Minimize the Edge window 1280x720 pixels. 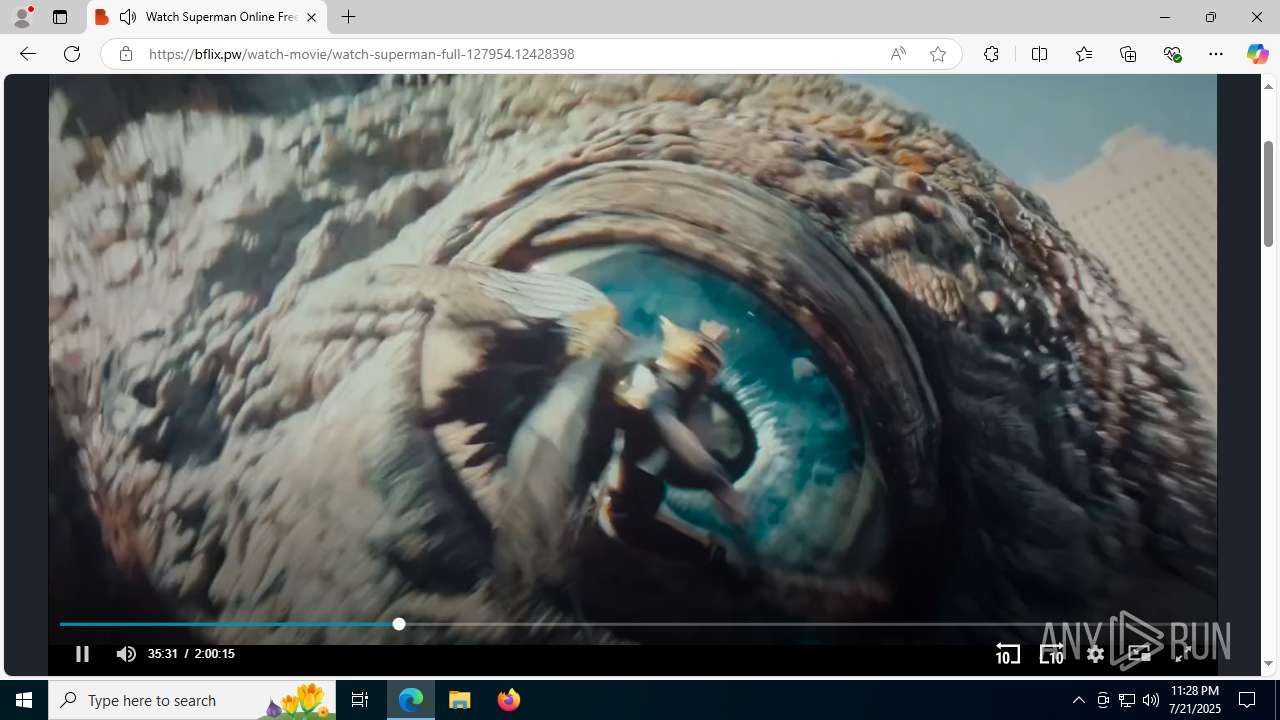[x=1164, y=17]
